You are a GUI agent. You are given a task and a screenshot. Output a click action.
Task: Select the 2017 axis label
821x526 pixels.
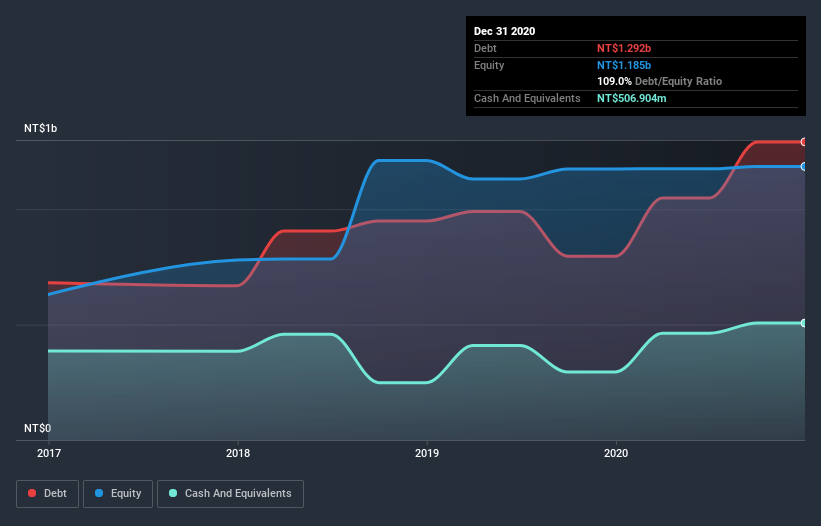coord(49,453)
